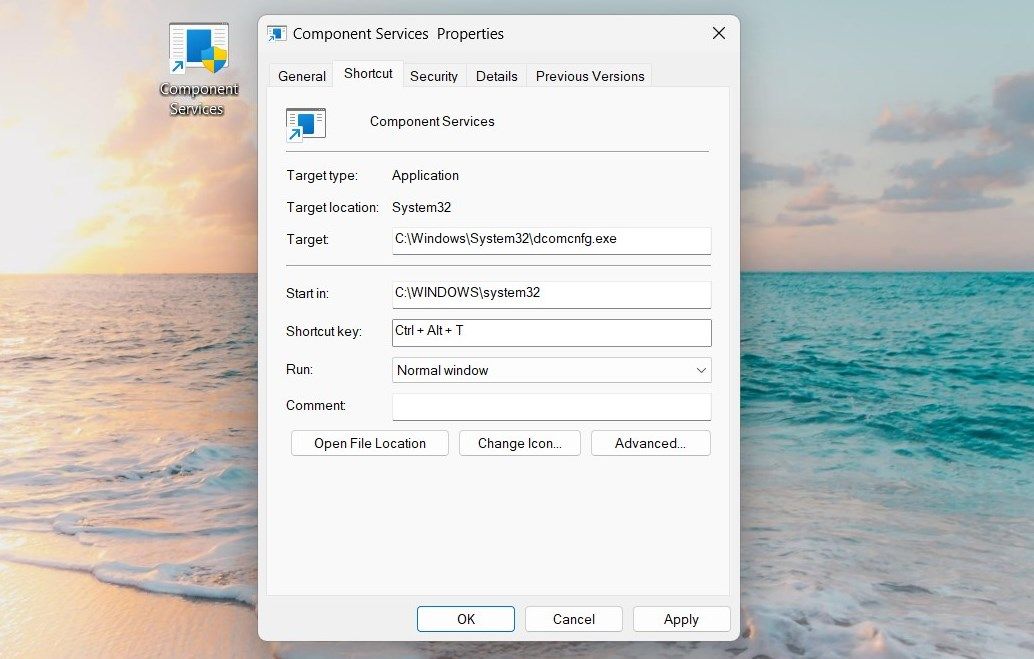The width and height of the screenshot is (1034, 659).
Task: Click the Comment label
Action: click(x=316, y=405)
